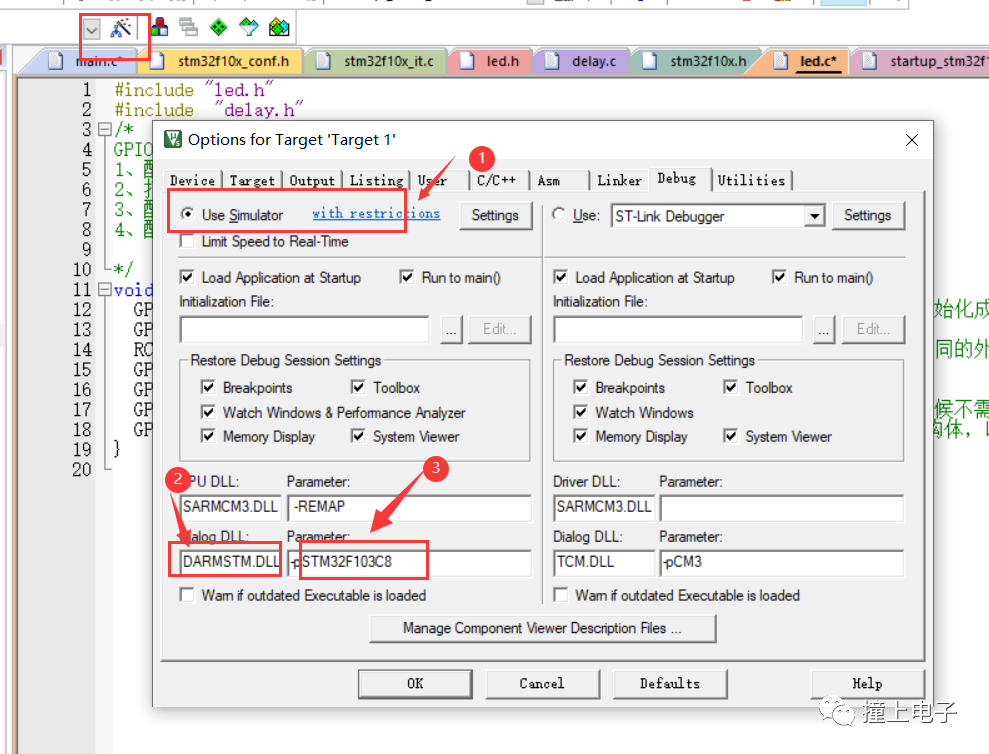
Task: Open the 'with restrictions' link
Action: coord(376,213)
